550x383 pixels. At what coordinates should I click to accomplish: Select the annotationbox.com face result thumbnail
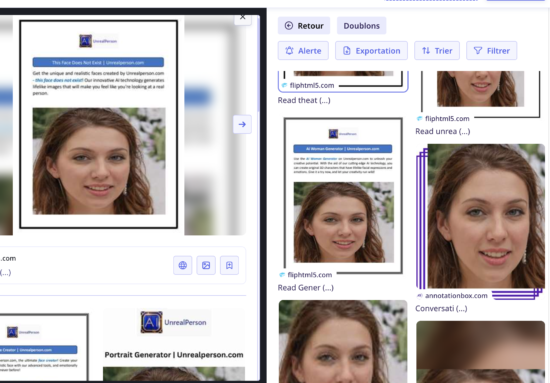tap(486, 216)
